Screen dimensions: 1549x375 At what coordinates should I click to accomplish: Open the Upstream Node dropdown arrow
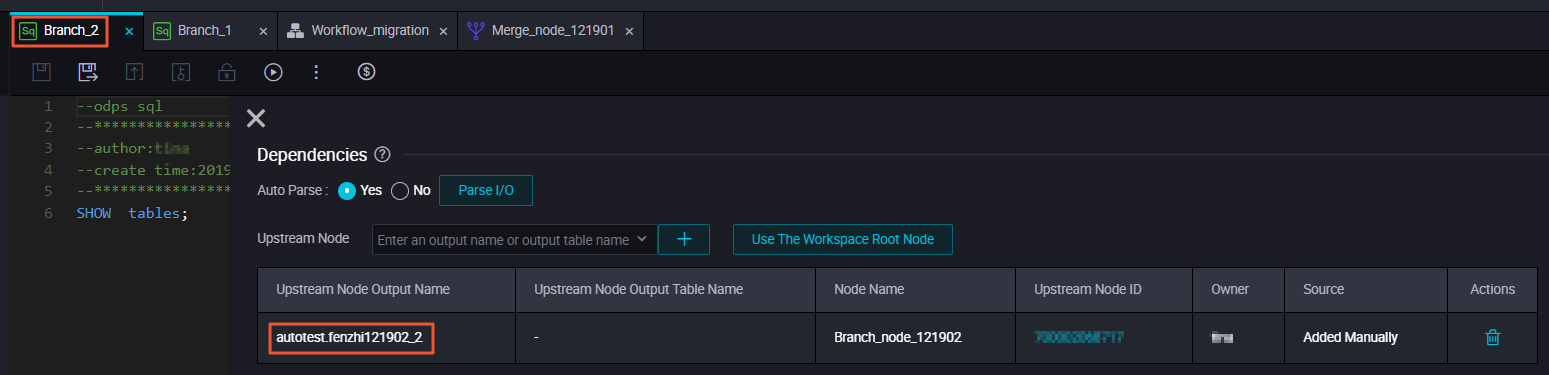(x=642, y=239)
